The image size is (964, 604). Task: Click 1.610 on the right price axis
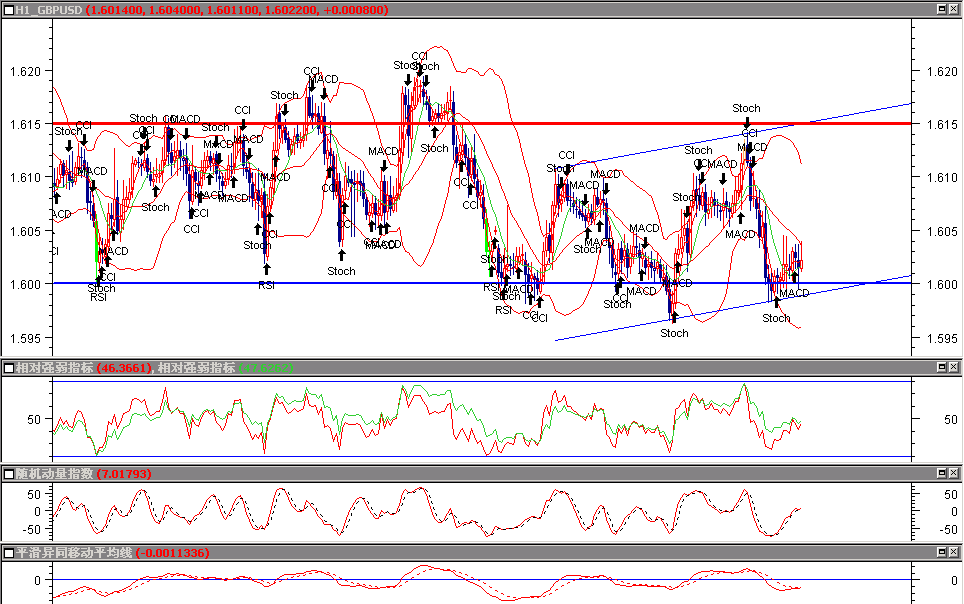tap(942, 178)
